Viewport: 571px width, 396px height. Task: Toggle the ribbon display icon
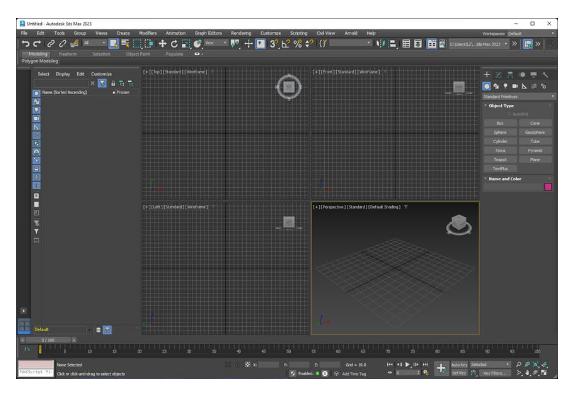click(x=432, y=44)
